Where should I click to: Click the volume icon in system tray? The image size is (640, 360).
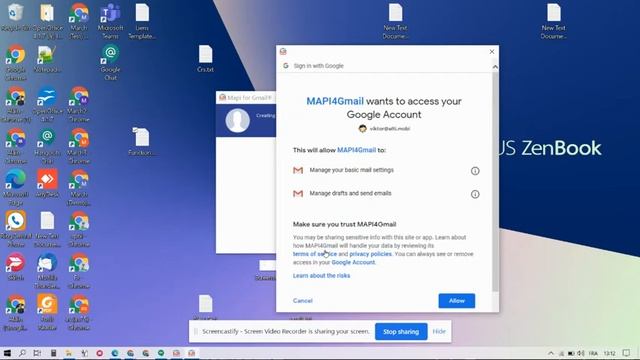point(581,353)
